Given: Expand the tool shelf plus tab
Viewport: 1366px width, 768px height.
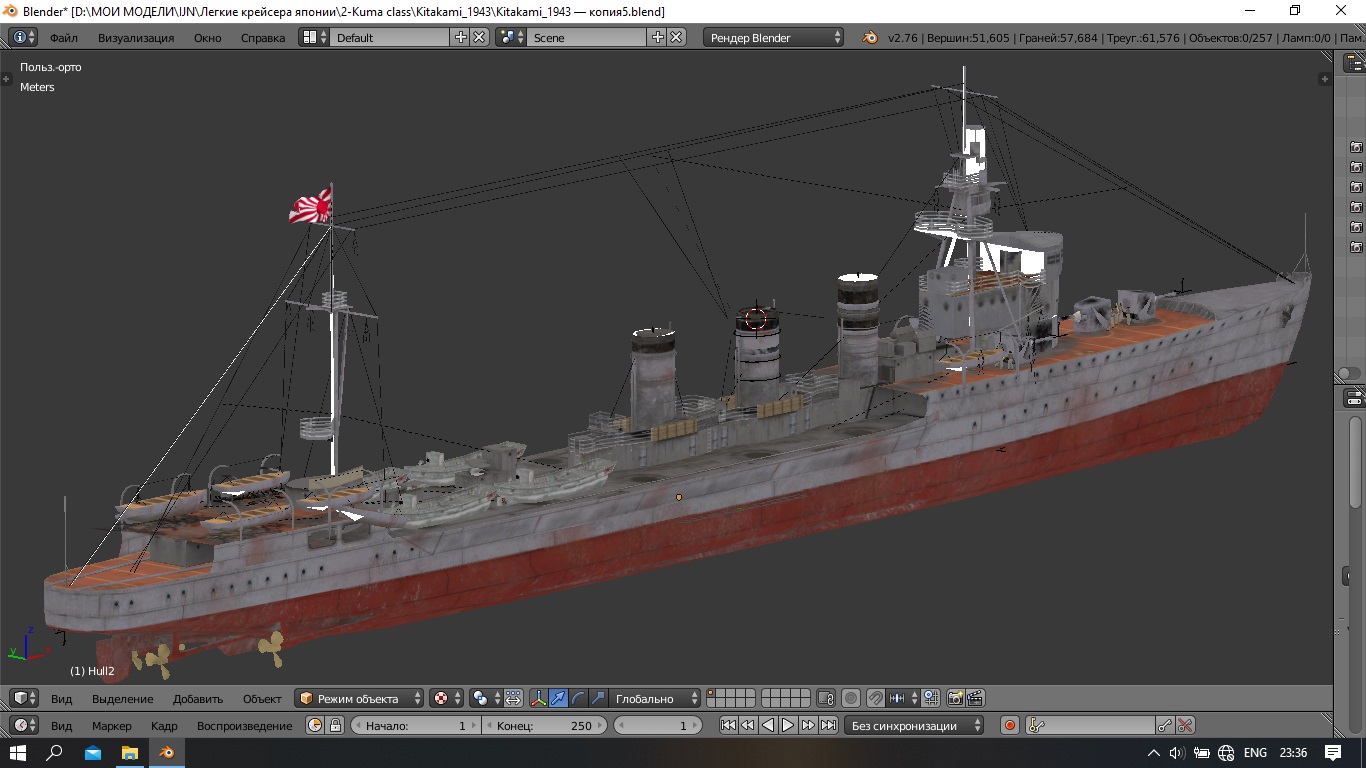Looking at the screenshot, I should pos(7,78).
